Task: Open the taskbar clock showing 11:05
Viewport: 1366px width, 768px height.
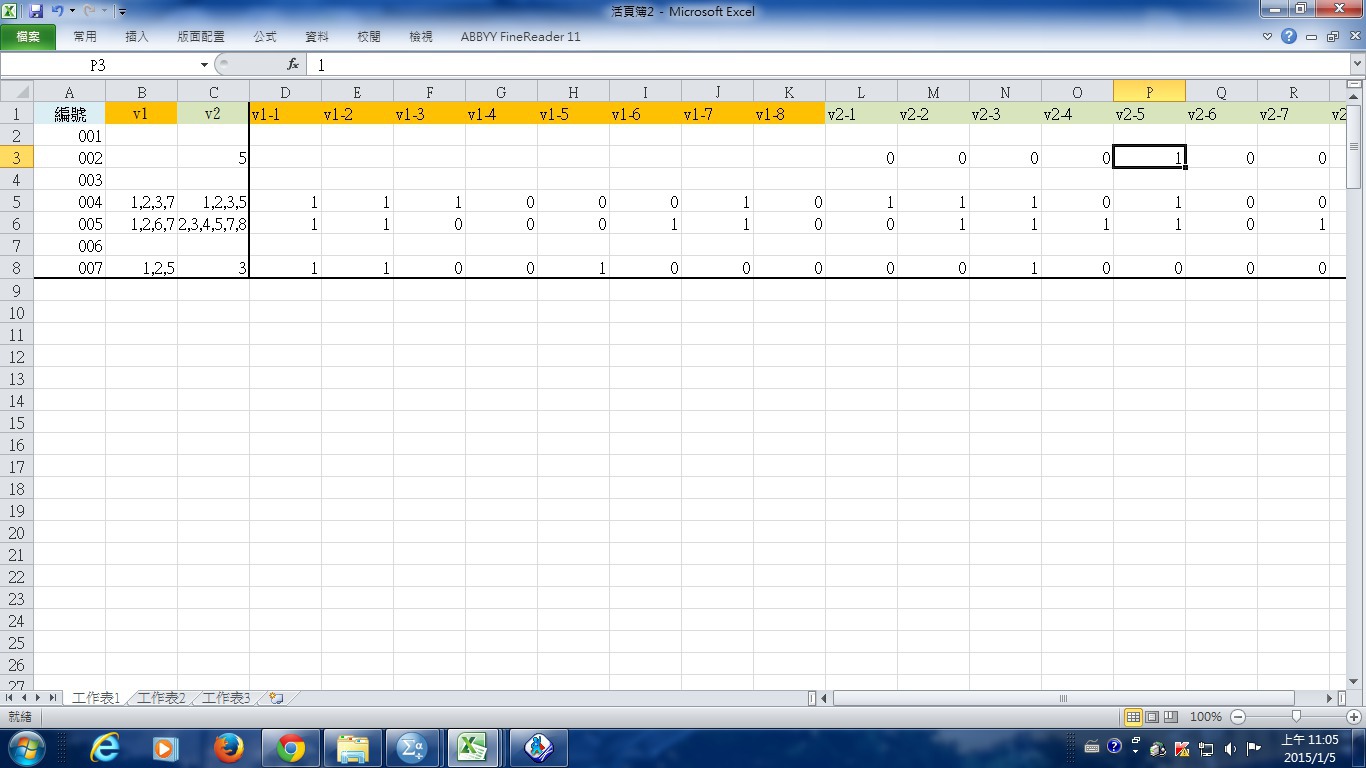Action: pos(1309,748)
